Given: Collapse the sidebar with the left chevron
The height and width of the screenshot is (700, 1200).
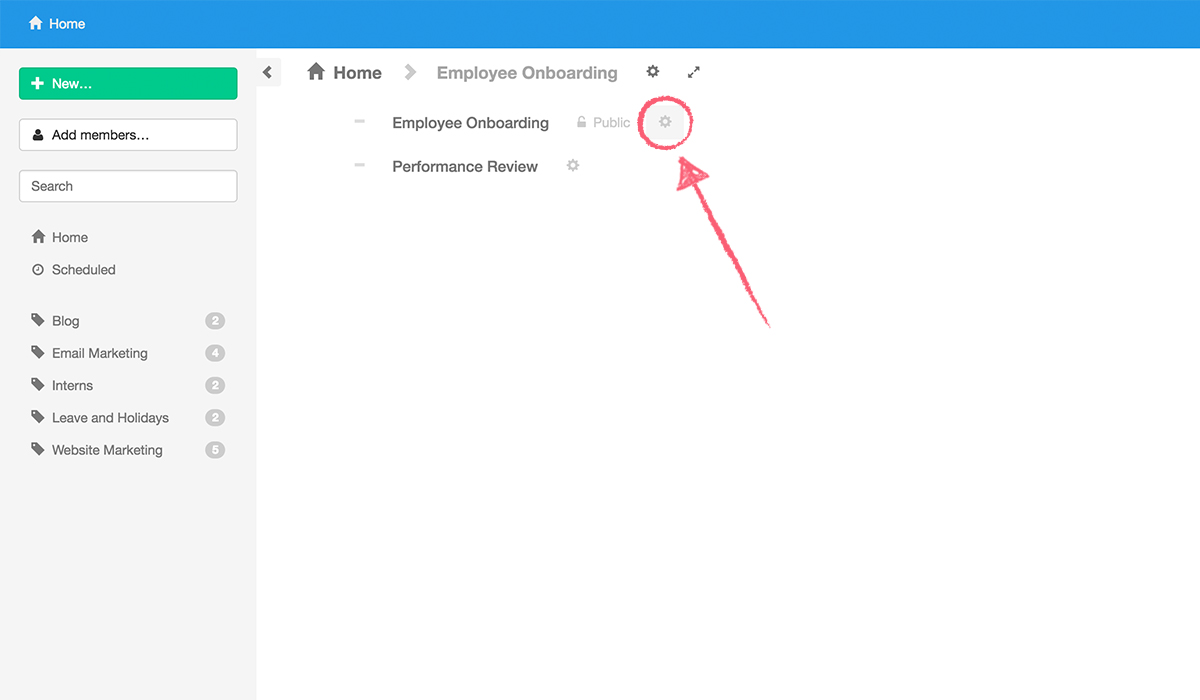Looking at the screenshot, I should pyautogui.click(x=268, y=72).
